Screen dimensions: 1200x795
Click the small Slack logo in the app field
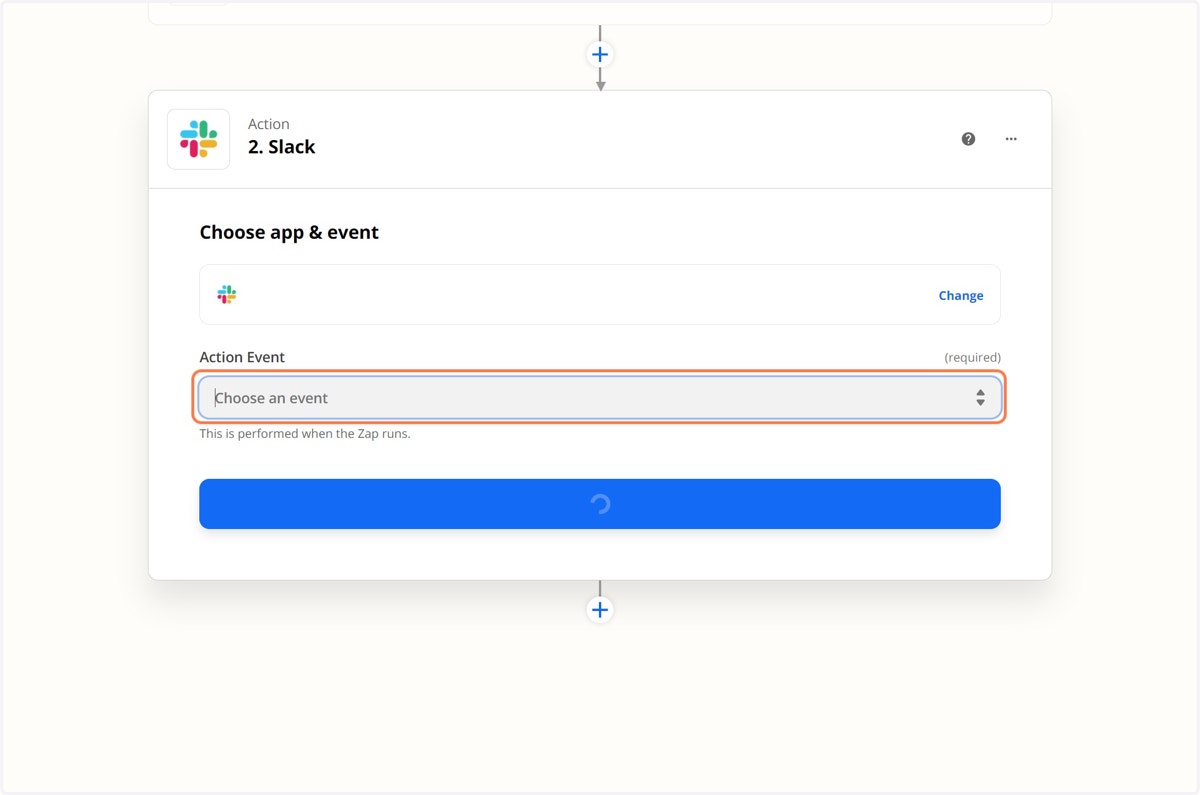227,294
